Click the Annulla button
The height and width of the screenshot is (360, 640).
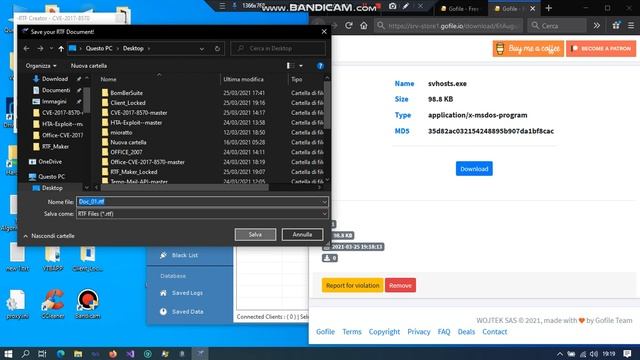pyautogui.click(x=302, y=235)
